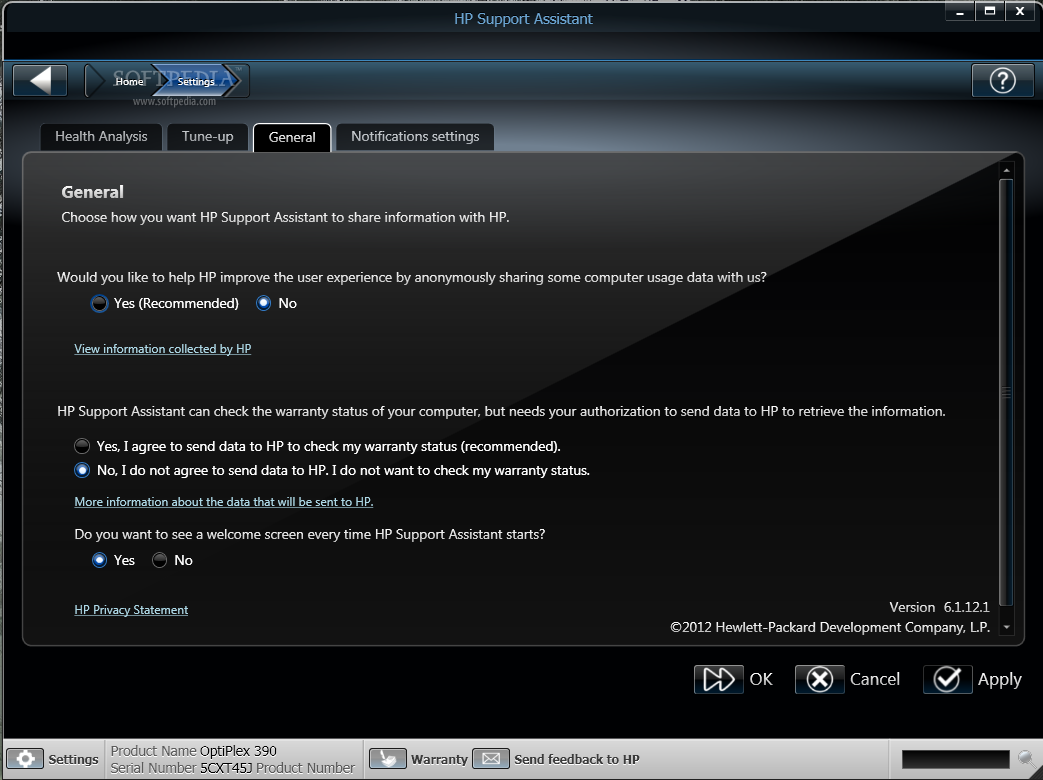Switch to the Tune-up tab
This screenshot has height=780, width=1043.
[208, 136]
